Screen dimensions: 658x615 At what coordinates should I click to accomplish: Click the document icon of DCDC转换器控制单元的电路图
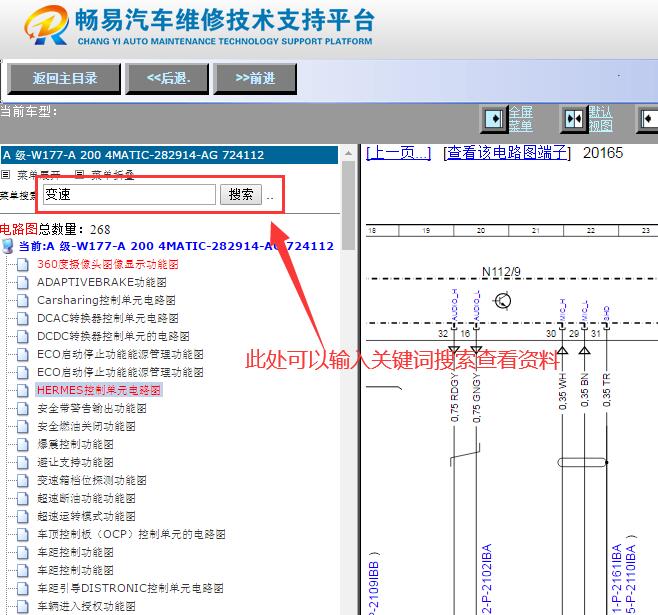point(23,337)
